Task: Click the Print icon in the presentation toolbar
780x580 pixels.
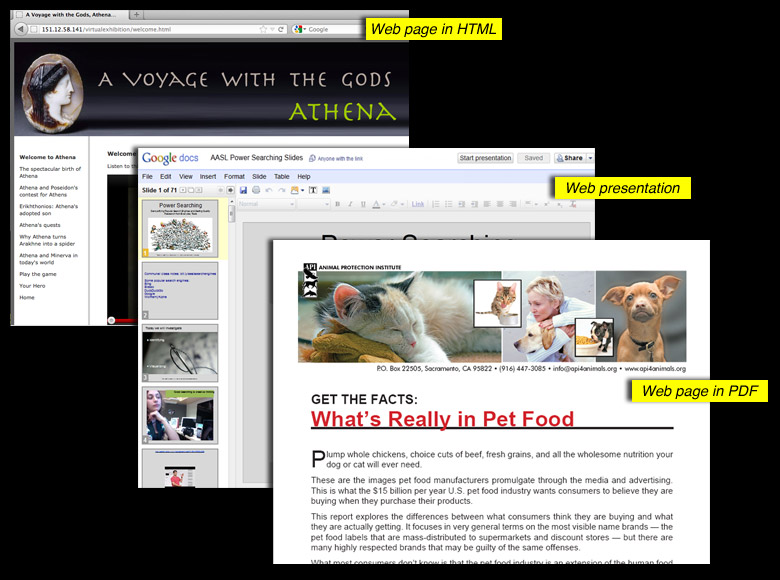Action: pyautogui.click(x=256, y=190)
